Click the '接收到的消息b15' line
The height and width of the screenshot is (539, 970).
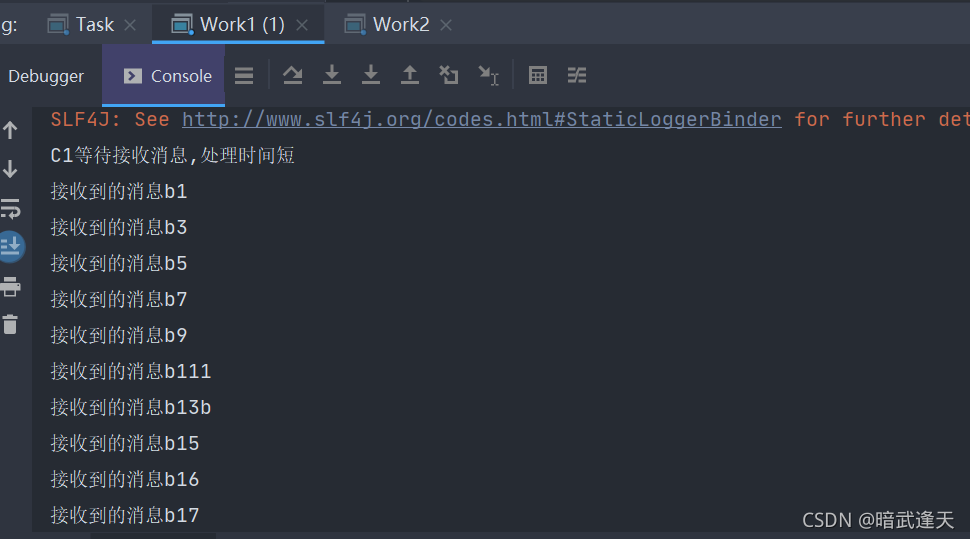(x=124, y=442)
